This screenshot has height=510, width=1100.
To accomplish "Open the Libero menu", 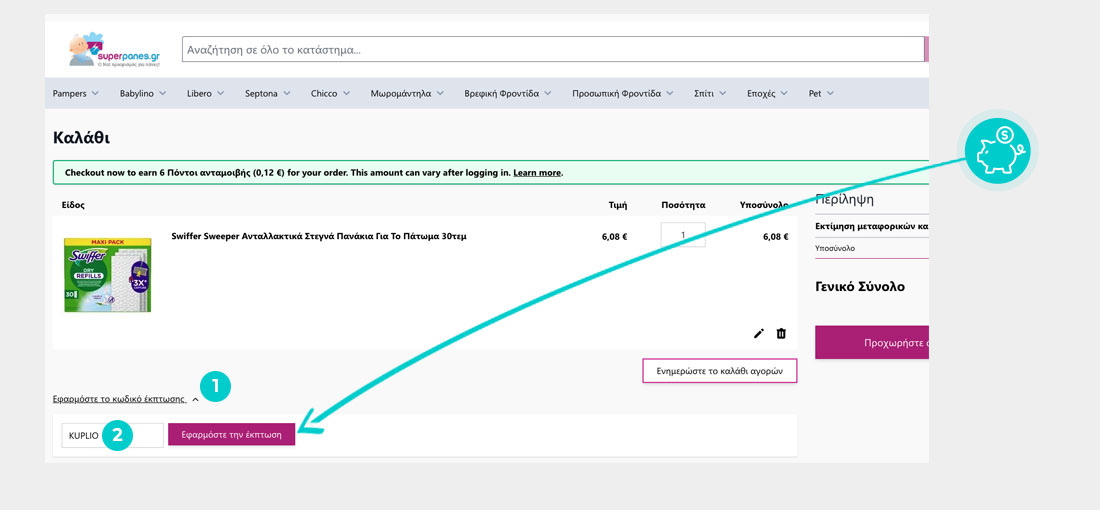I will pos(206,94).
